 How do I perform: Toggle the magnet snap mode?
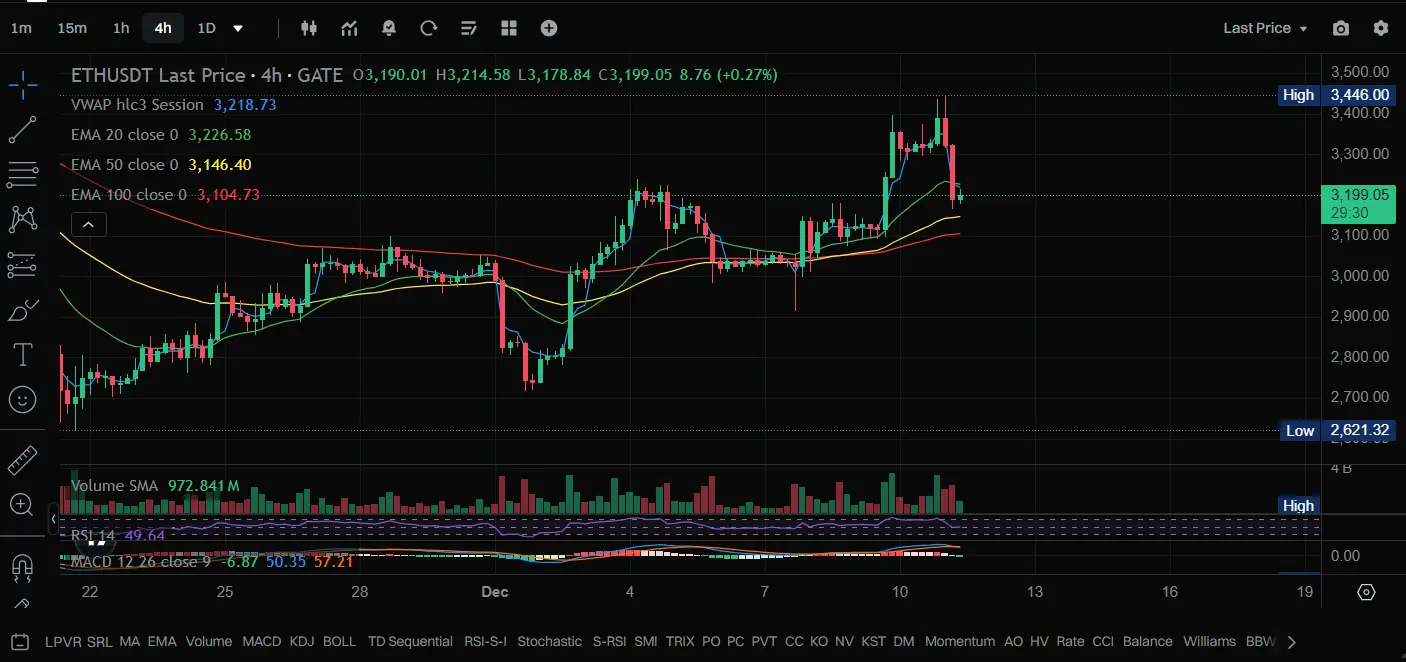coord(22,567)
